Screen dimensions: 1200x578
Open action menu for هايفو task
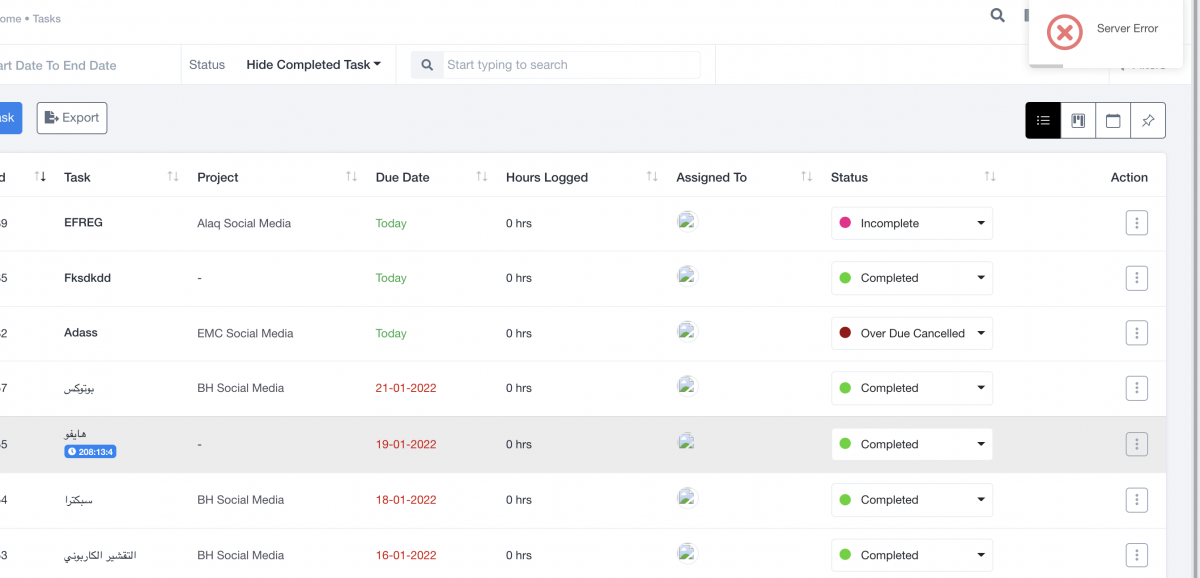pos(1136,444)
